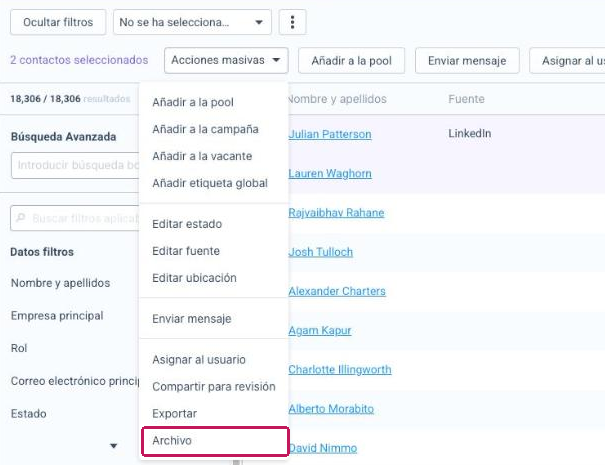Viewport: 605px width, 465px height.
Task: Open the three-dot more options menu
Action: (292, 22)
